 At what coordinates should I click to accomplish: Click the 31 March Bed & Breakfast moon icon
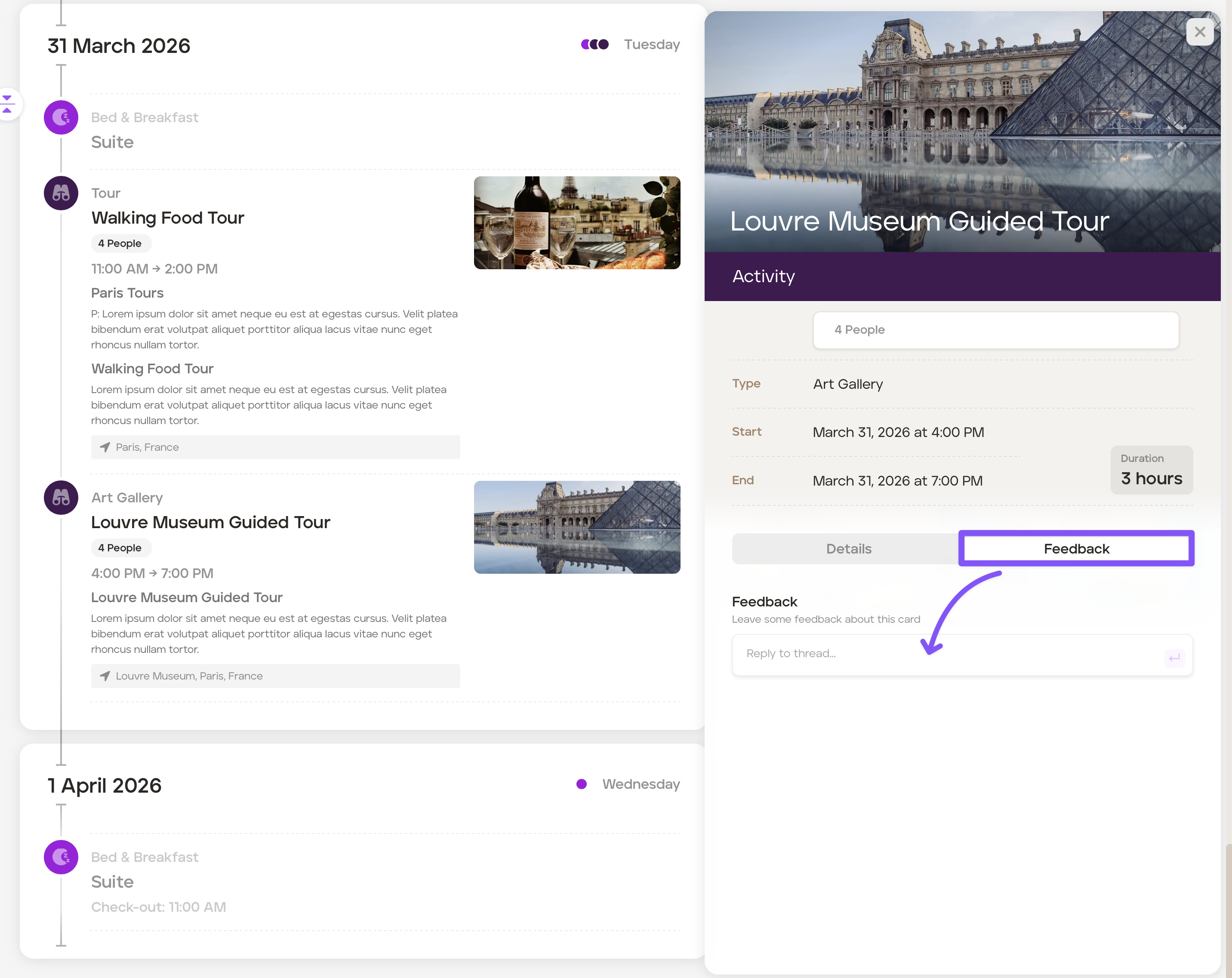click(61, 118)
